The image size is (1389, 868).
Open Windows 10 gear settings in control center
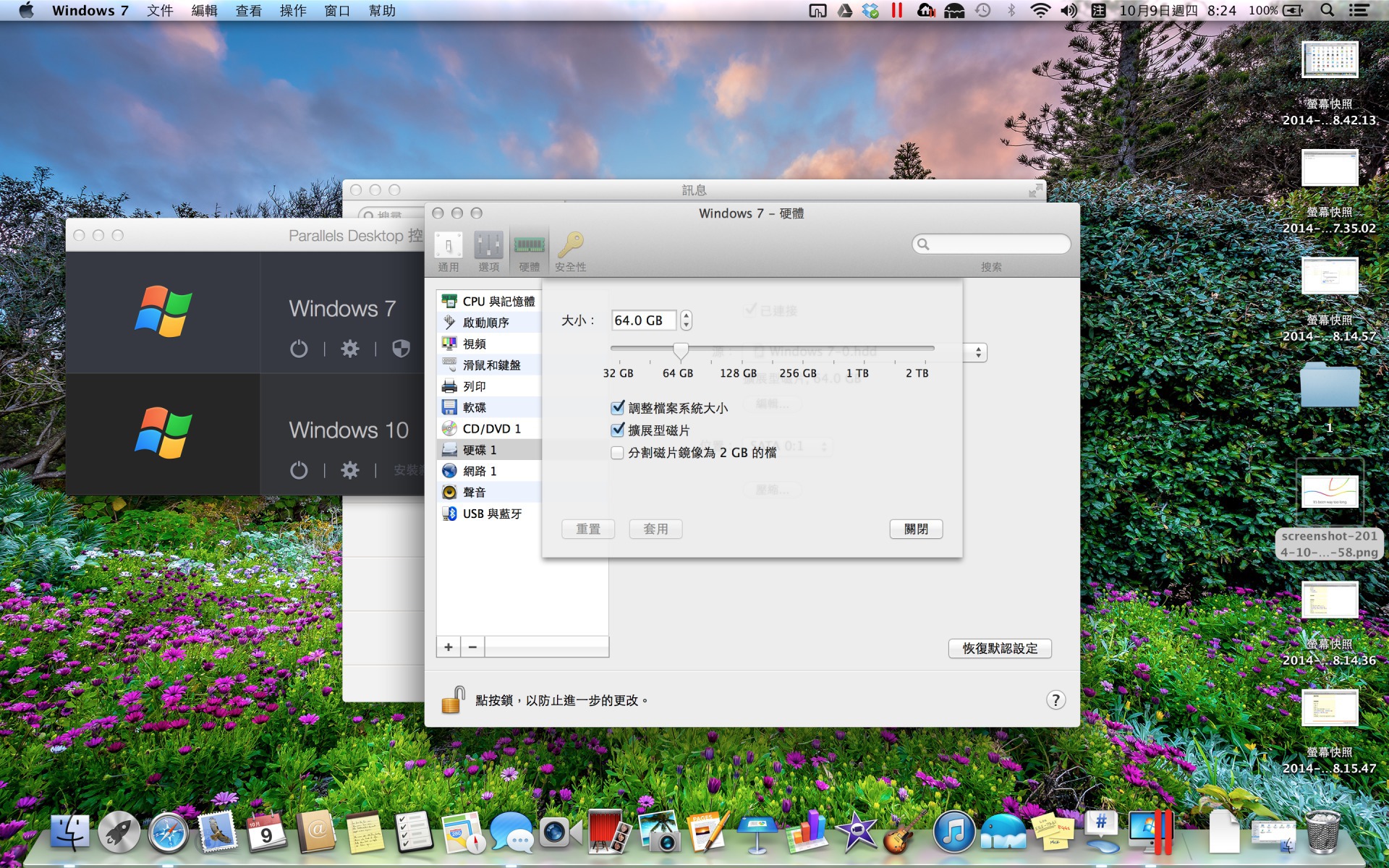click(350, 470)
